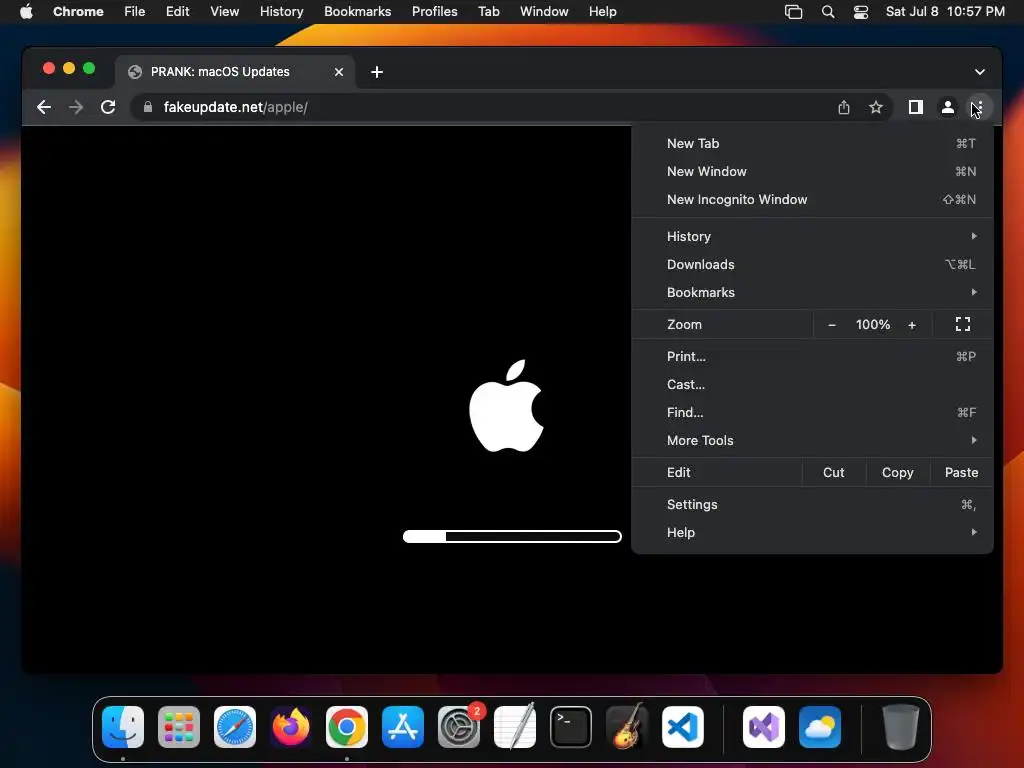
Task: Expand the More Tools submenu
Action: [x=812, y=441]
